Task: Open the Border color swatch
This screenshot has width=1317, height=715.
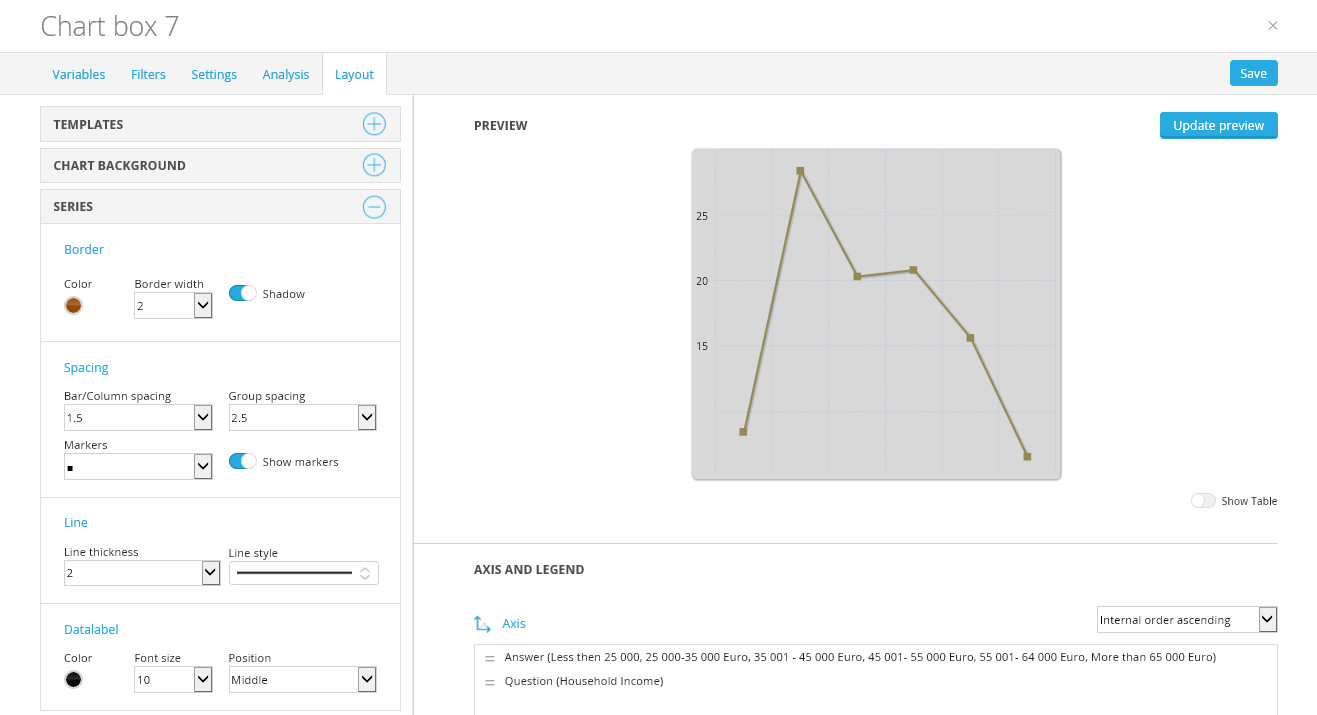Action: (x=73, y=306)
